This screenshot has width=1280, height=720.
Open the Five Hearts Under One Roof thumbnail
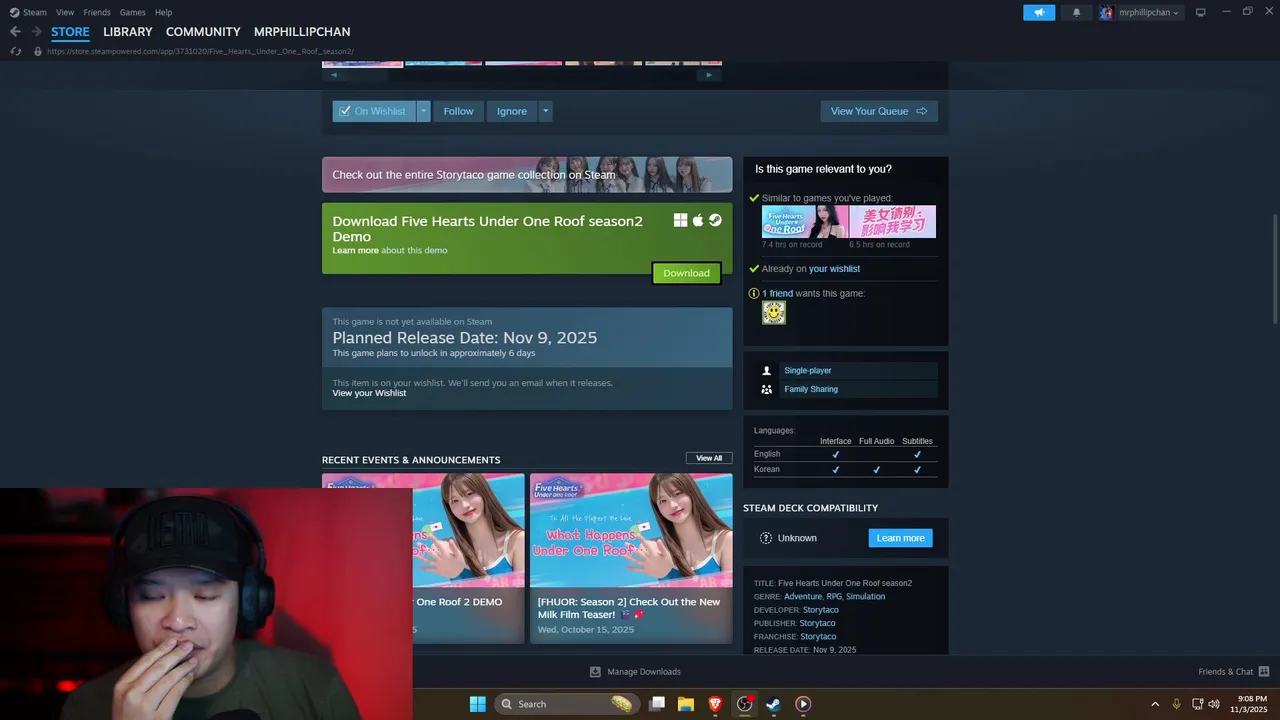pyautogui.click(x=805, y=221)
